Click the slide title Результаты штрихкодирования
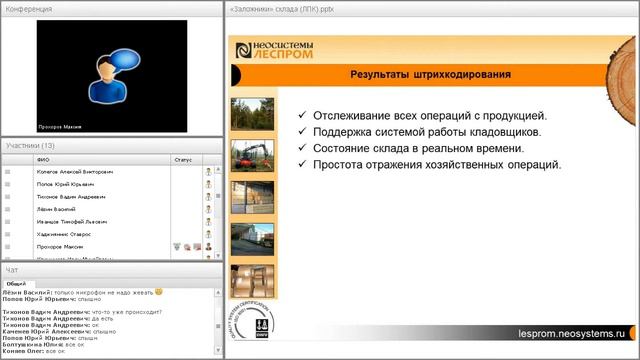This screenshot has width=640, height=360. pos(431,74)
